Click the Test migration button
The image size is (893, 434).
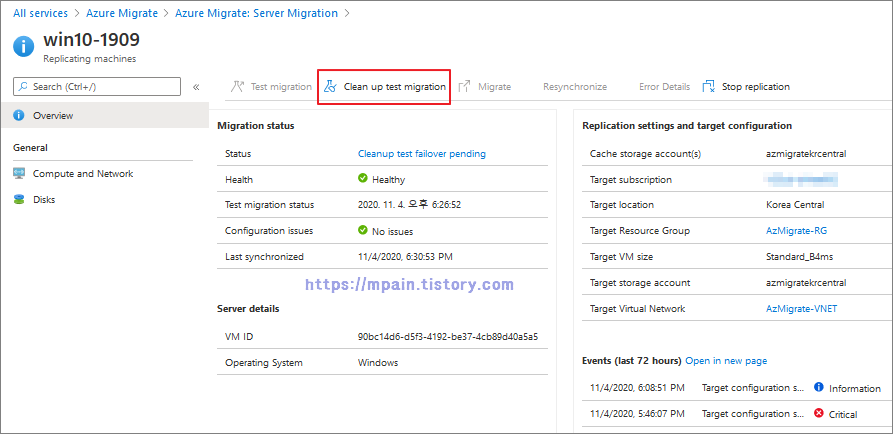(x=271, y=87)
